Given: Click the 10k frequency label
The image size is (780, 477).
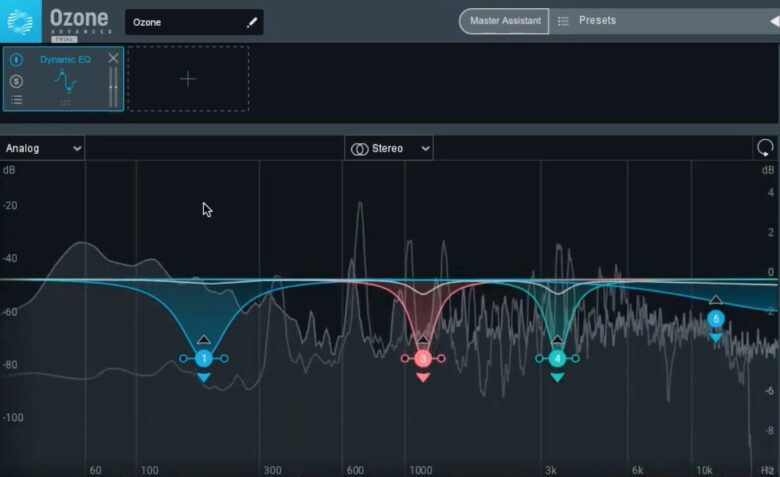Looking at the screenshot, I should (704, 470).
